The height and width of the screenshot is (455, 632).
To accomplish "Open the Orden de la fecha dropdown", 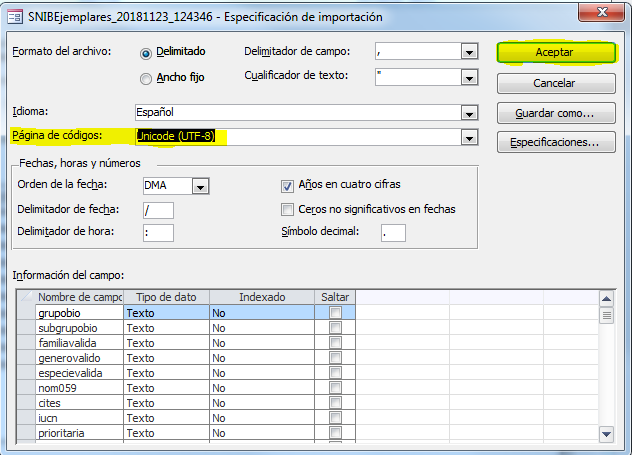I will coord(200,186).
